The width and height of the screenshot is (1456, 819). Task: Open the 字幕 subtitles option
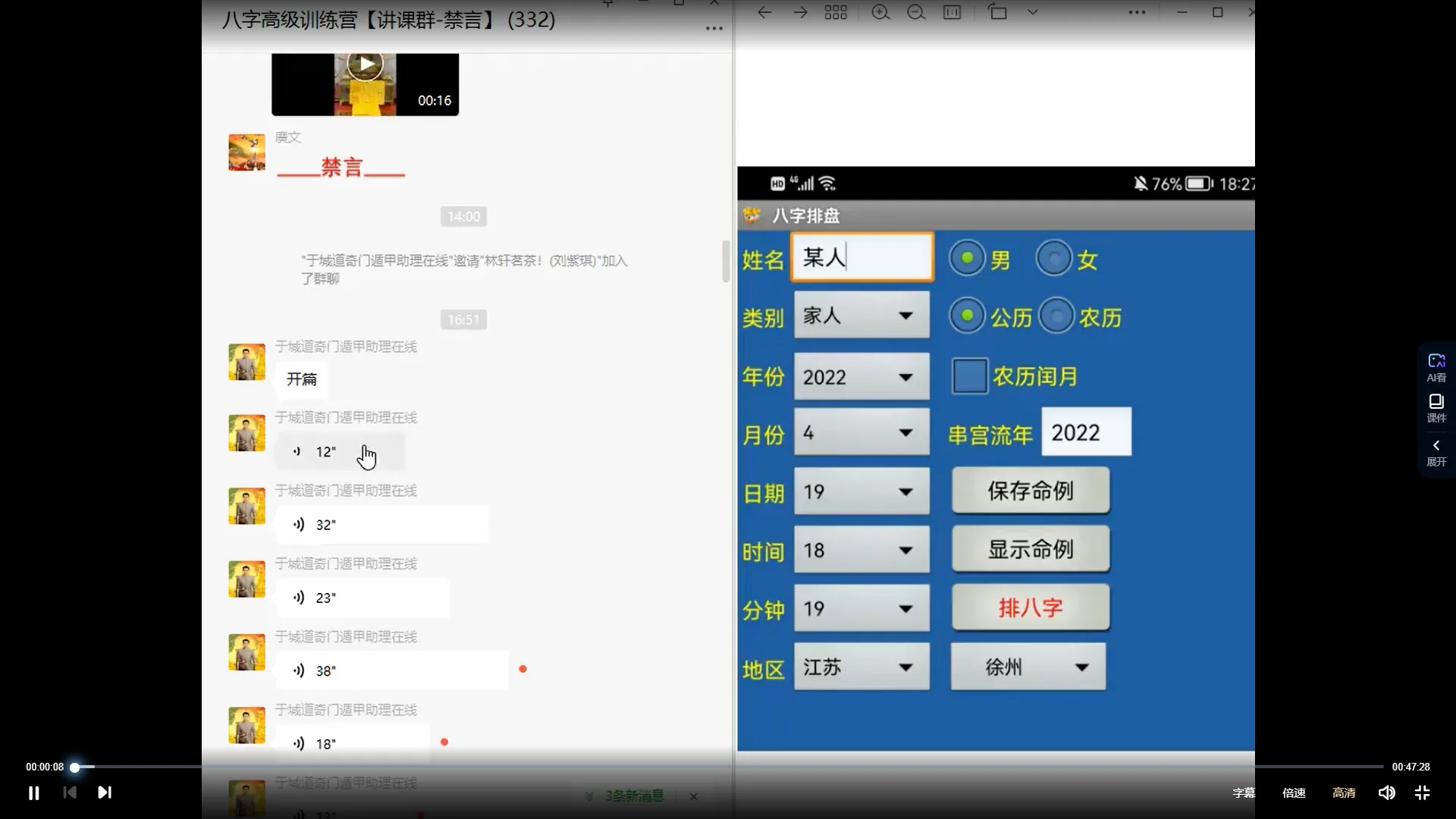1244,792
